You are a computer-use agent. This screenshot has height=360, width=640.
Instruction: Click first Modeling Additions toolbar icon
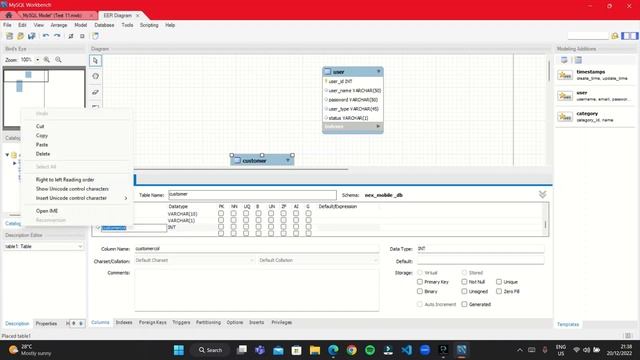pyautogui.click(x=564, y=60)
